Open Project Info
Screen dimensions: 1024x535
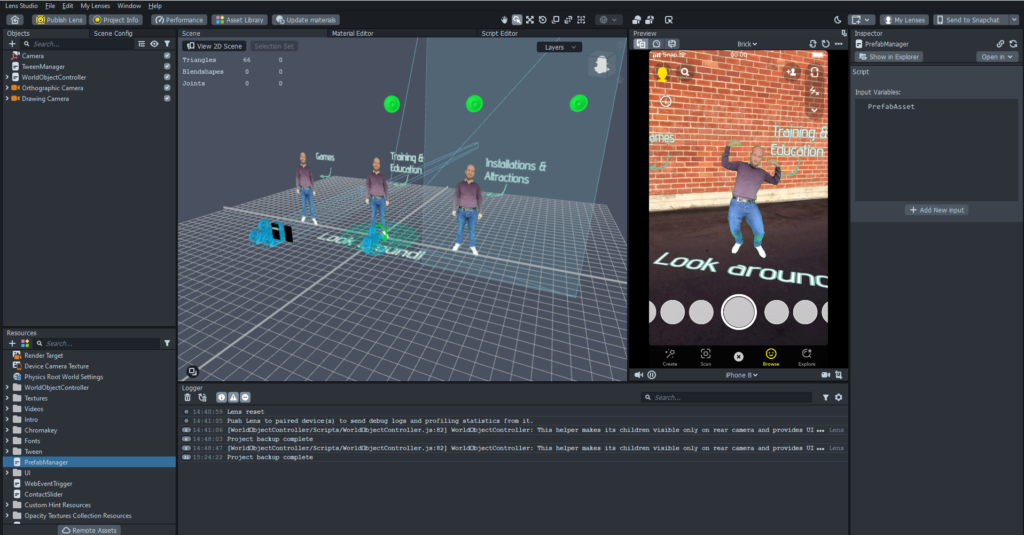[116, 20]
